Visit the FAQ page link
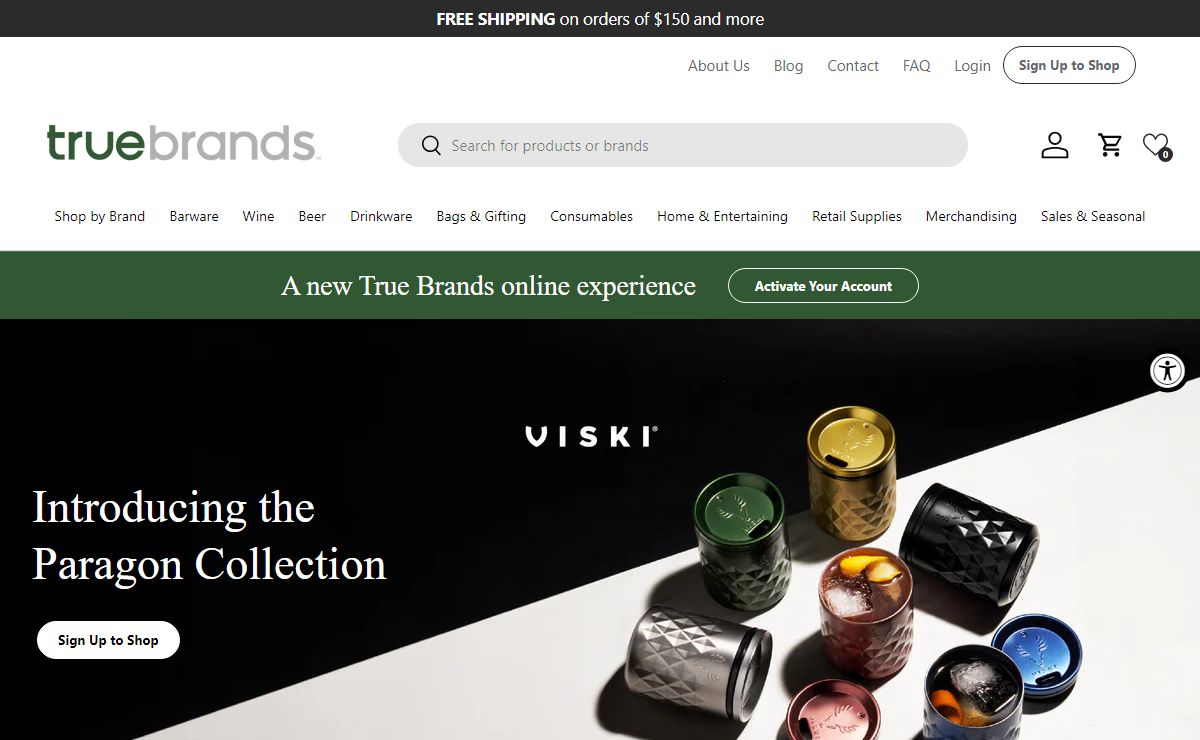Viewport: 1200px width, 740px height. tap(916, 66)
